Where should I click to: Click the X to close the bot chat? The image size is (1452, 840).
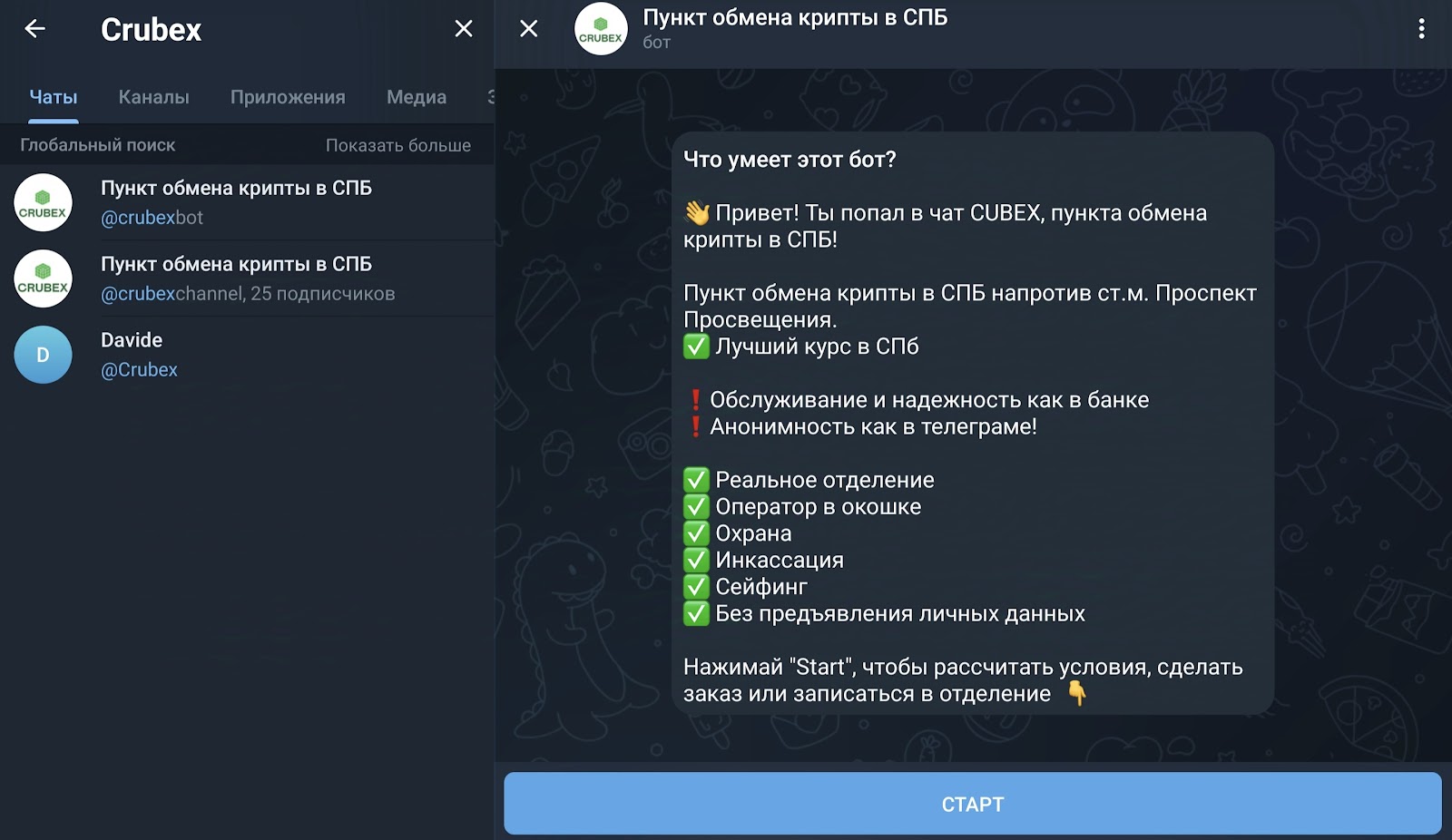tap(526, 28)
